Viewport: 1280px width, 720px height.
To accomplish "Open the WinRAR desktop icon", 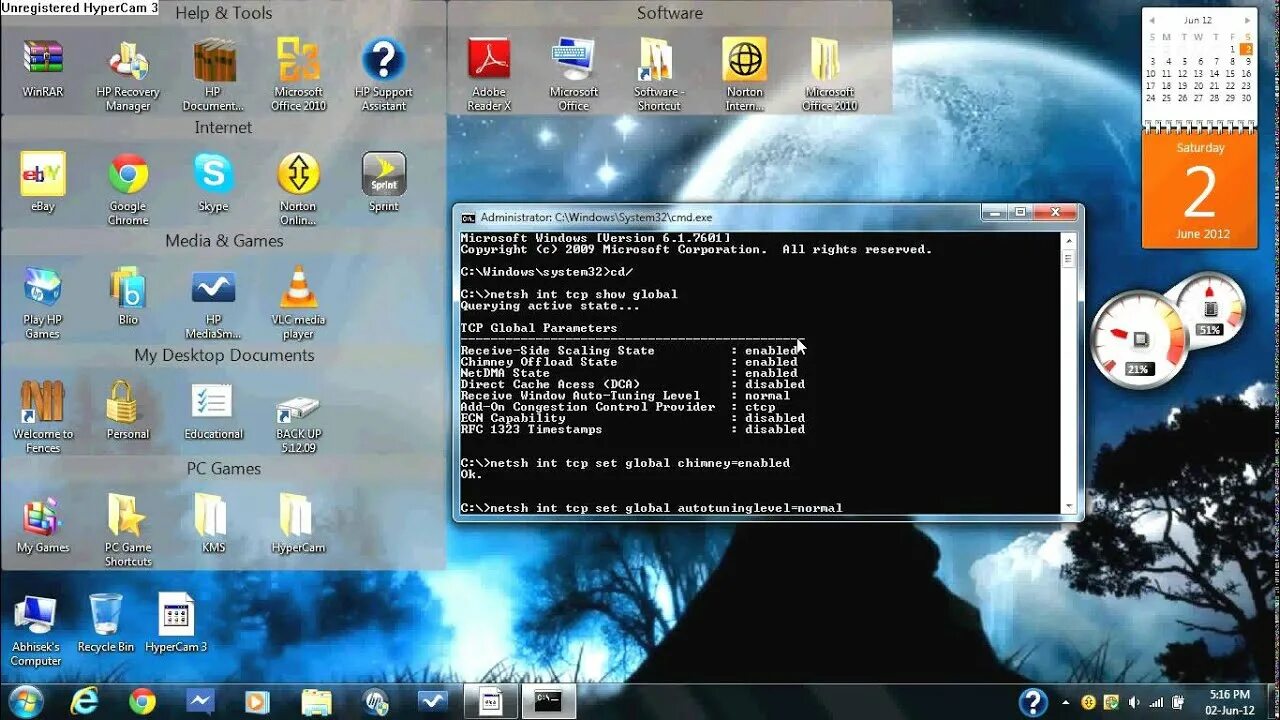I will (43, 68).
